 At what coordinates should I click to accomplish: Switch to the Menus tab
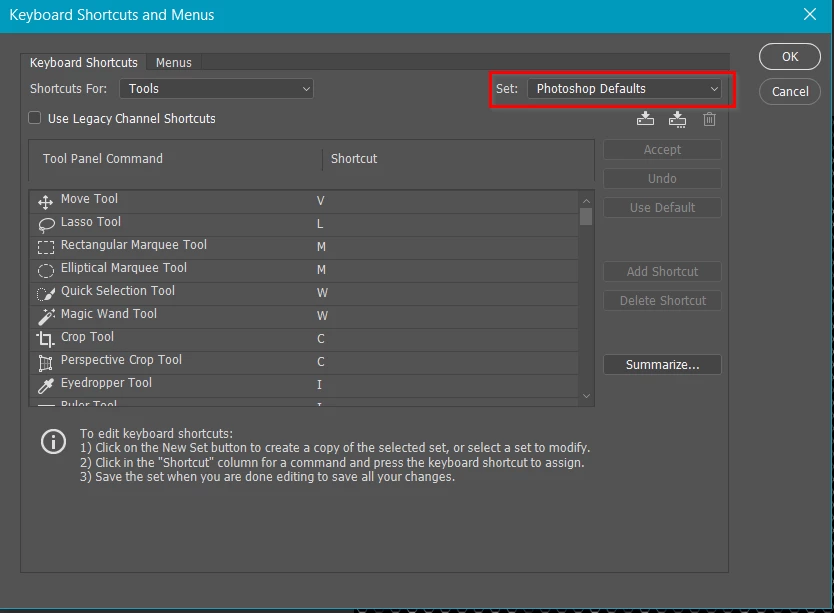(x=173, y=62)
